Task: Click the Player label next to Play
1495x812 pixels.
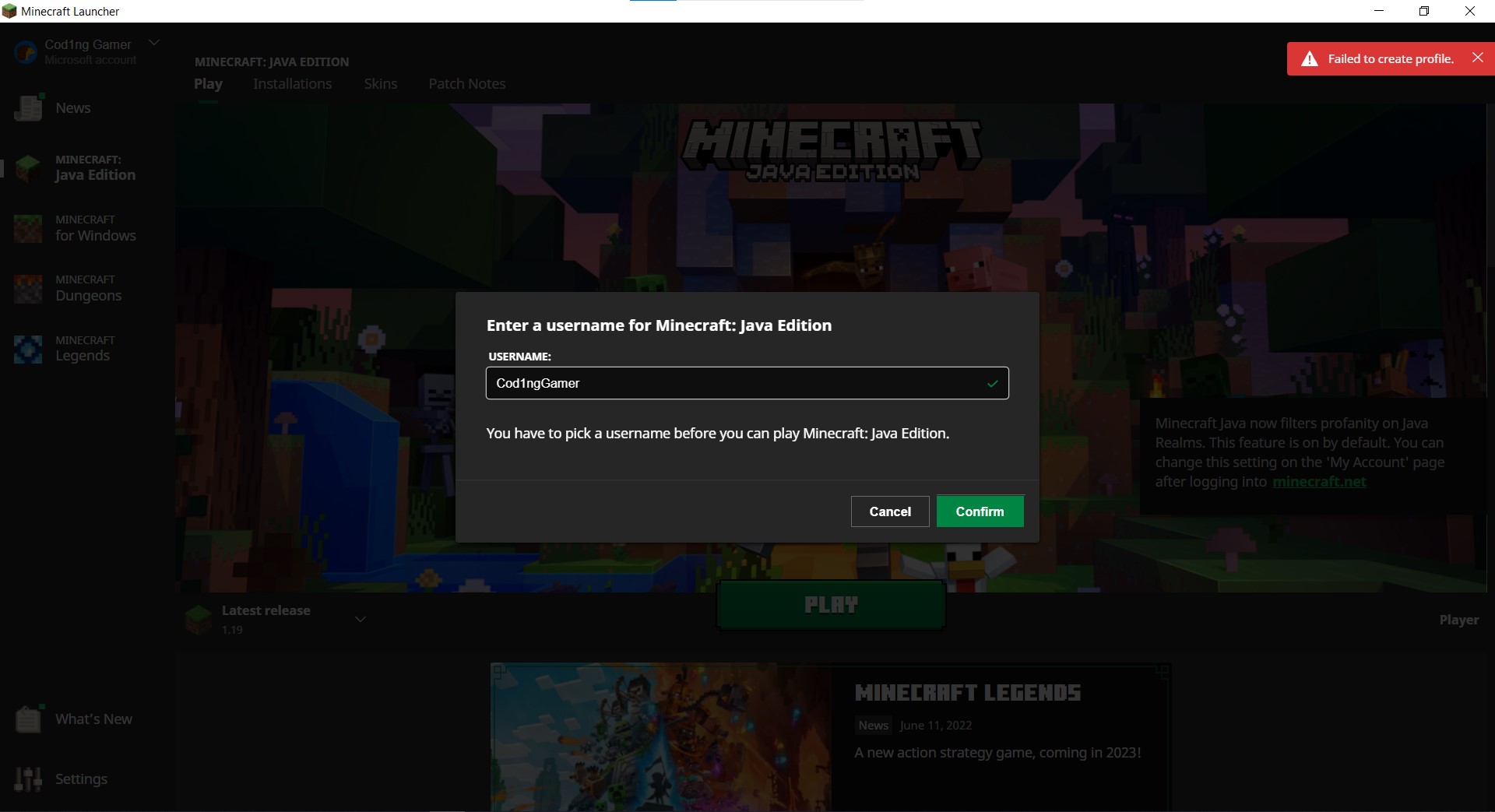Action: click(x=1458, y=620)
